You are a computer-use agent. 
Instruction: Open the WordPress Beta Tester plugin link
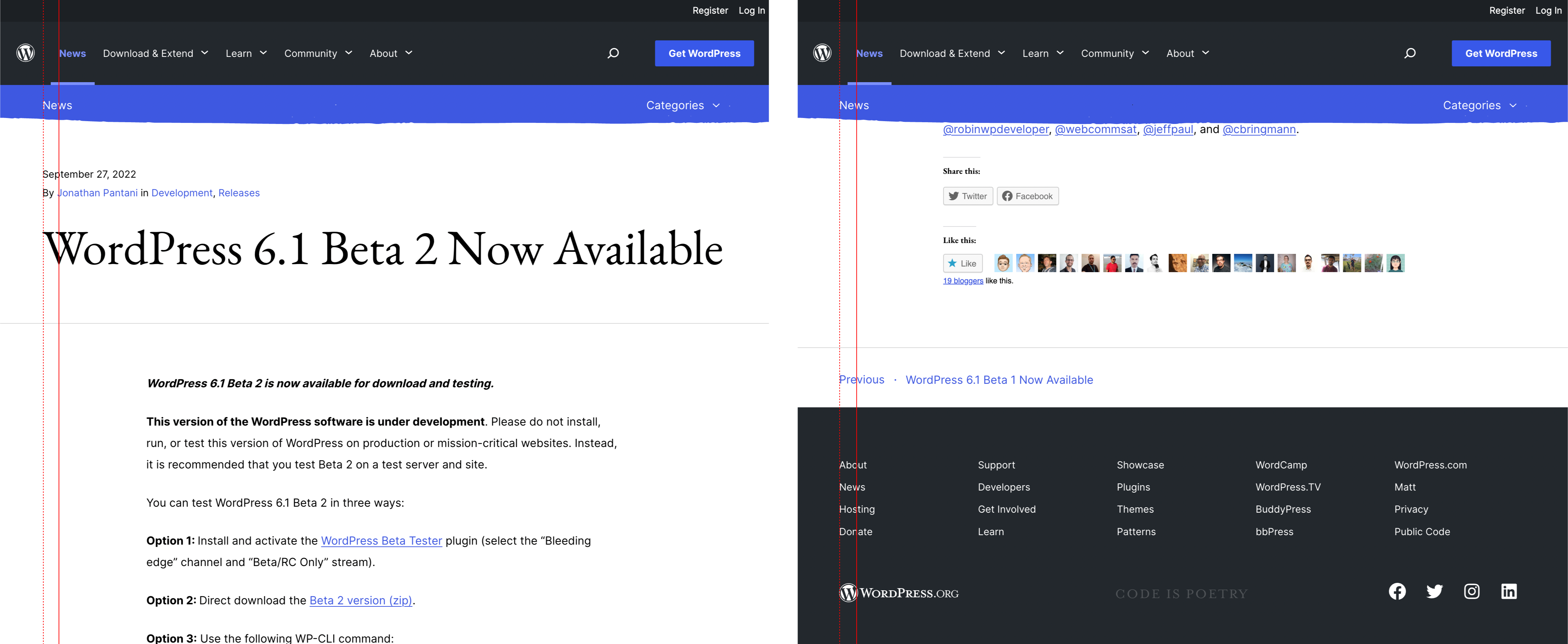[381, 540]
